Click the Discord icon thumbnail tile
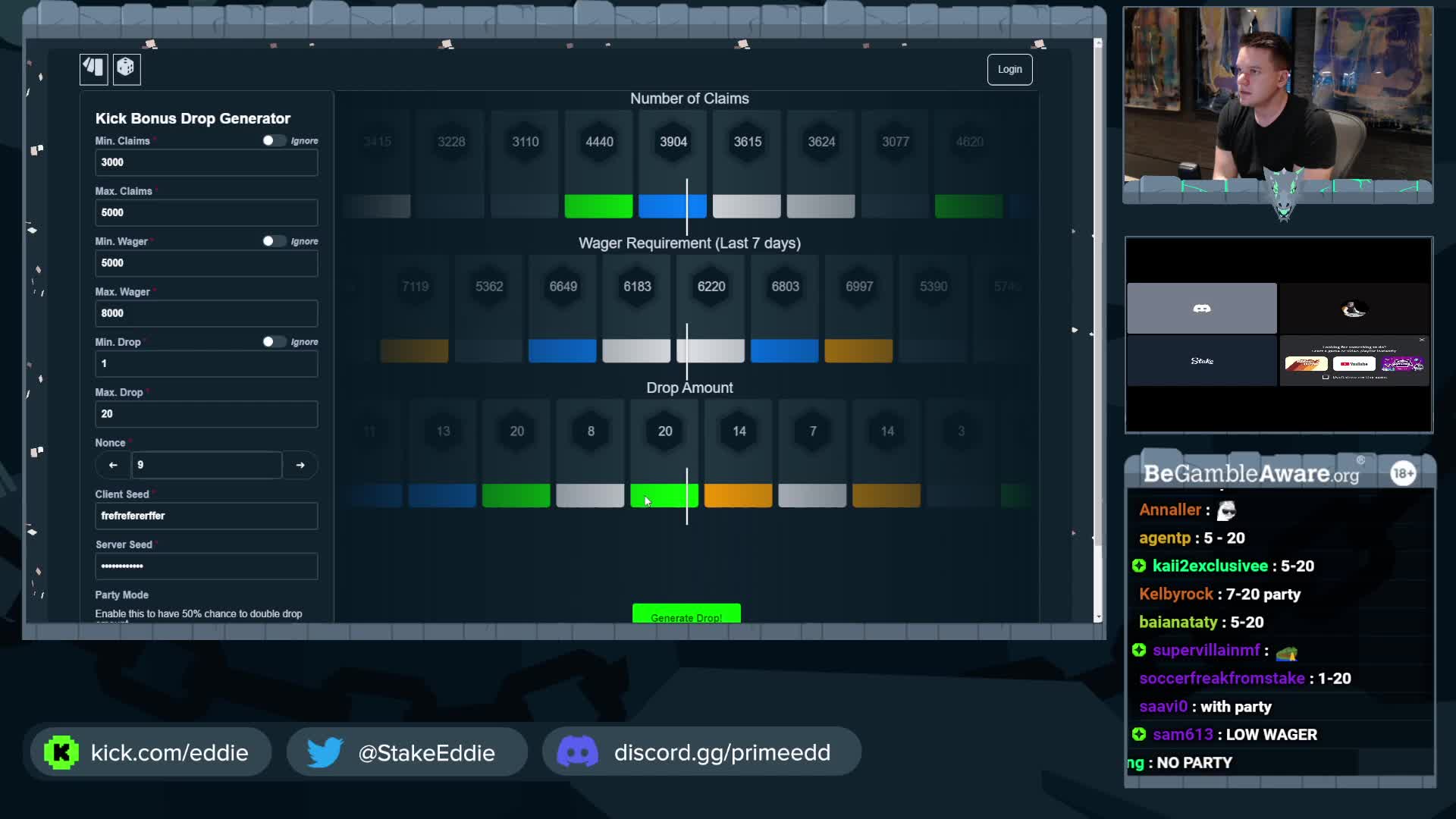 tap(1201, 309)
